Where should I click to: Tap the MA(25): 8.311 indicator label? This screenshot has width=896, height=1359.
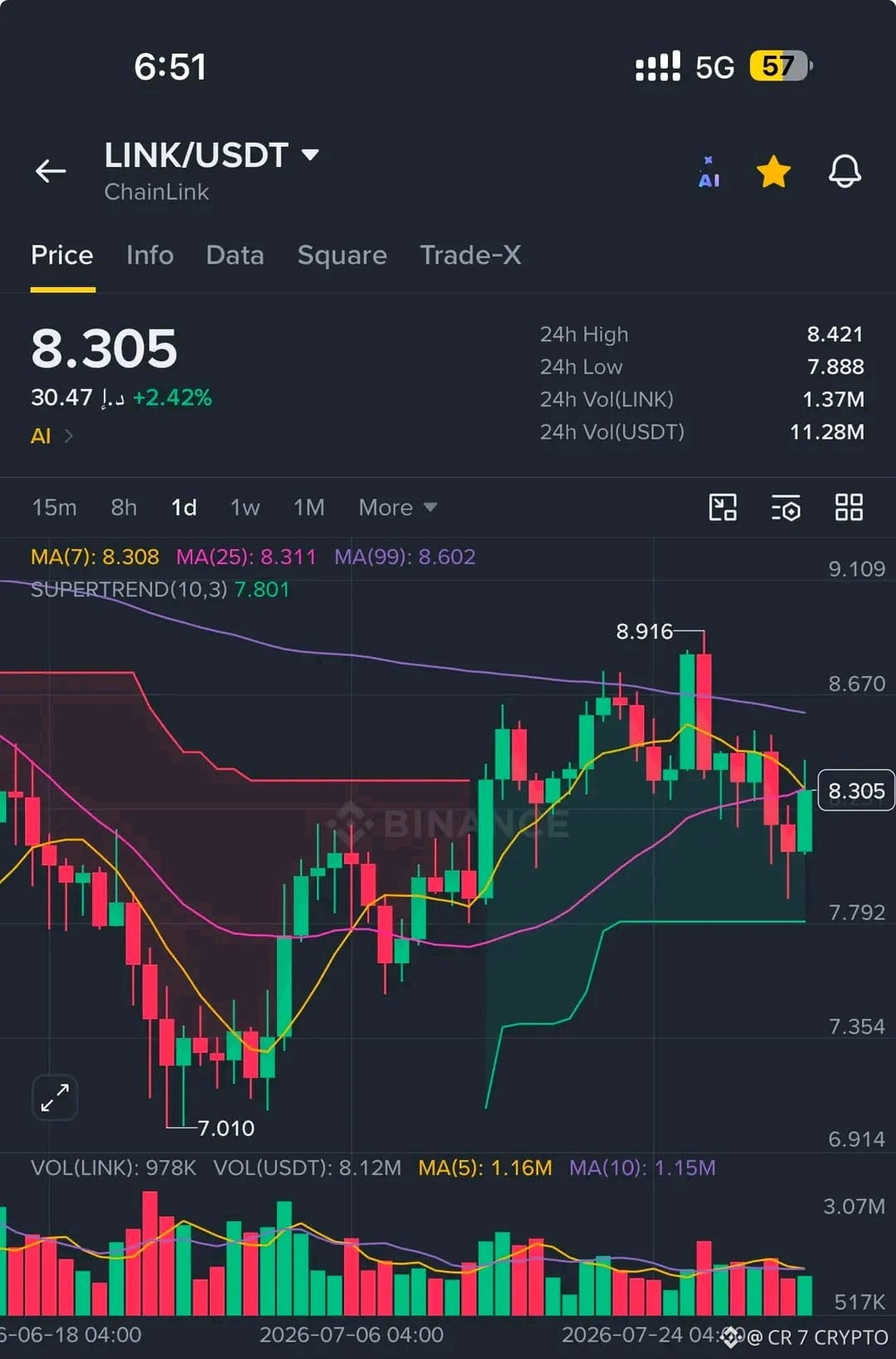click(246, 557)
